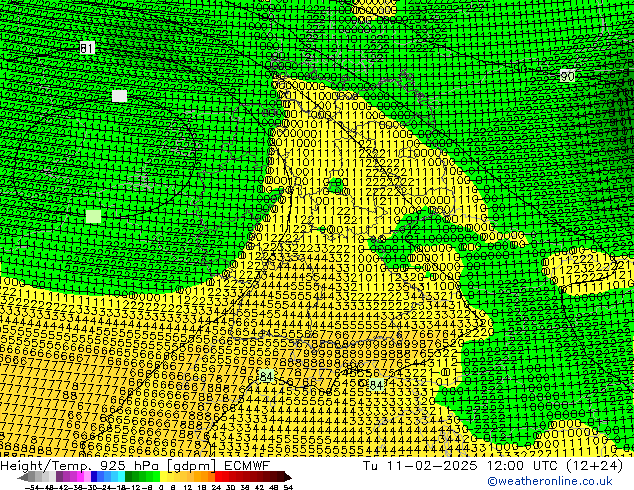634x490 pixels.
Task: Click the grey left arrow of colour scale
Action: click(x=23, y=477)
